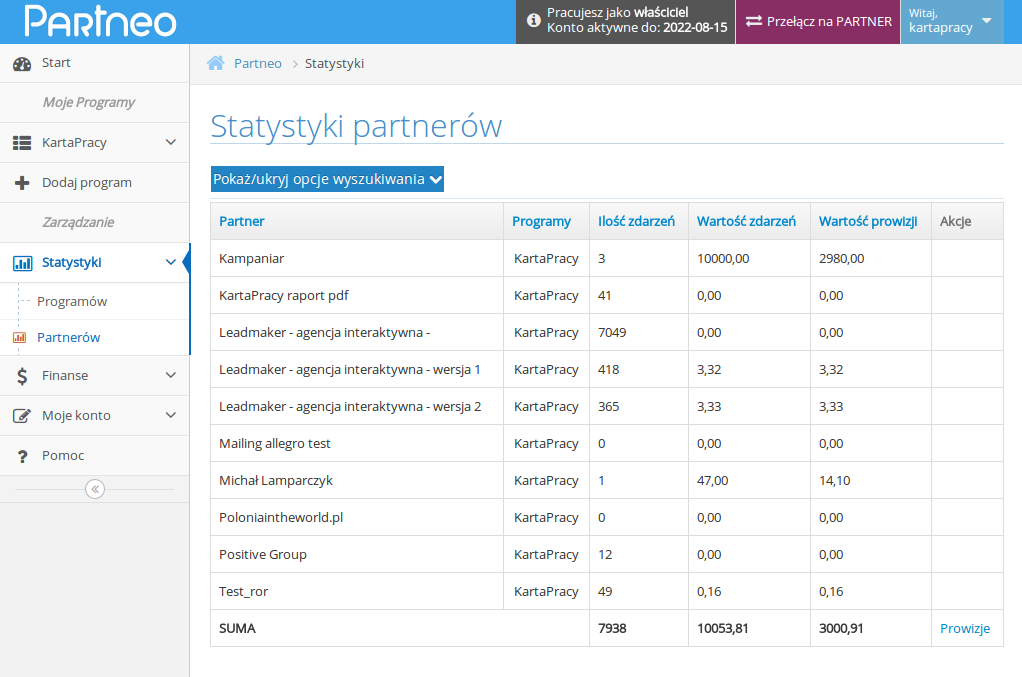
Task: Click the Mailing allegro test partner name
Action: pyautogui.click(x=274, y=443)
